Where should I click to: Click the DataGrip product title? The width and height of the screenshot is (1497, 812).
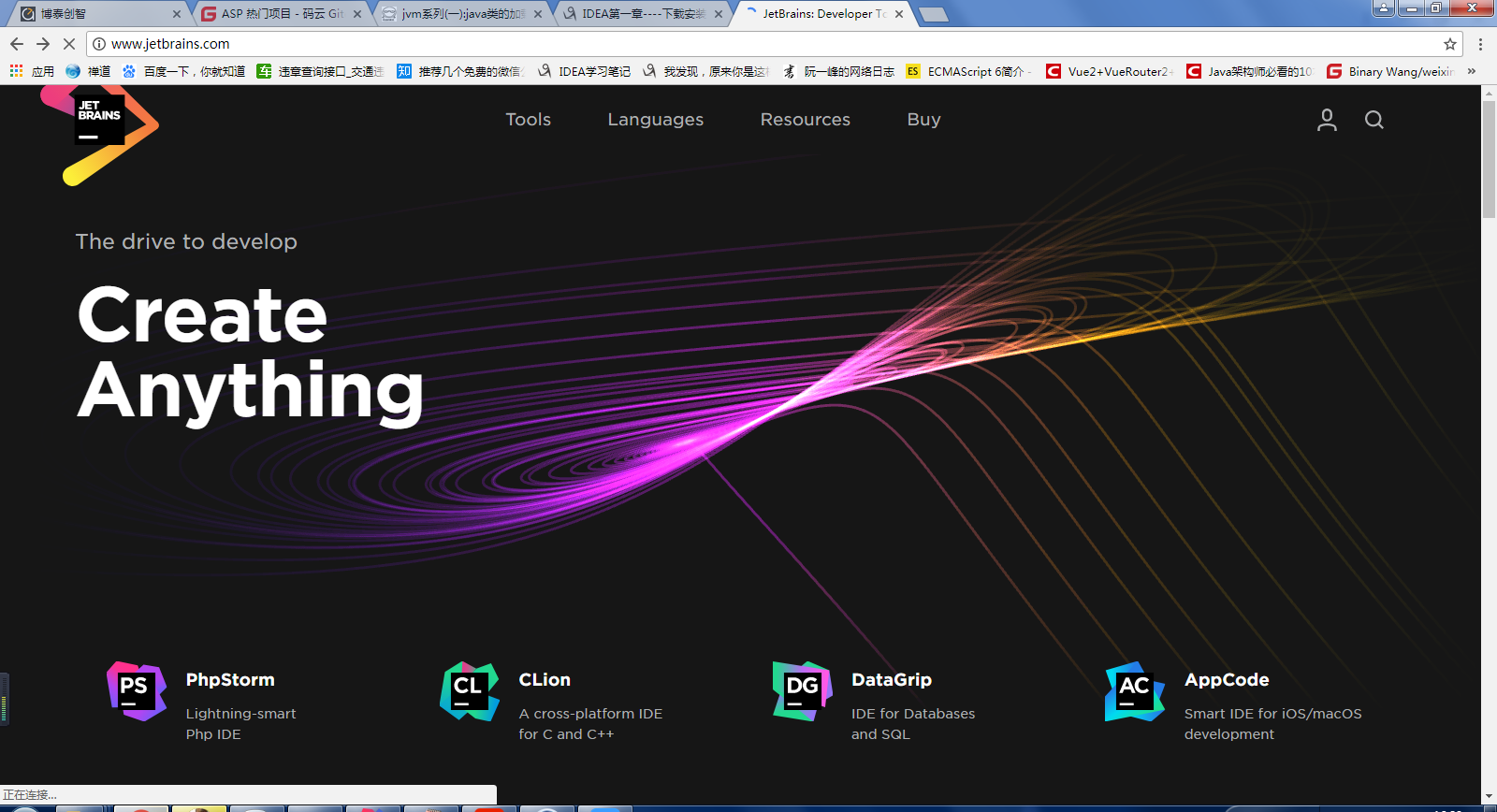[x=892, y=680]
